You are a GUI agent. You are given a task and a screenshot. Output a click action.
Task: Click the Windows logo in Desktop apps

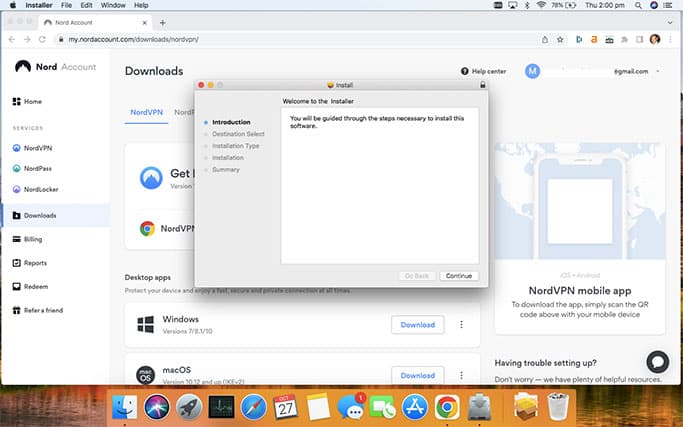coord(145,325)
